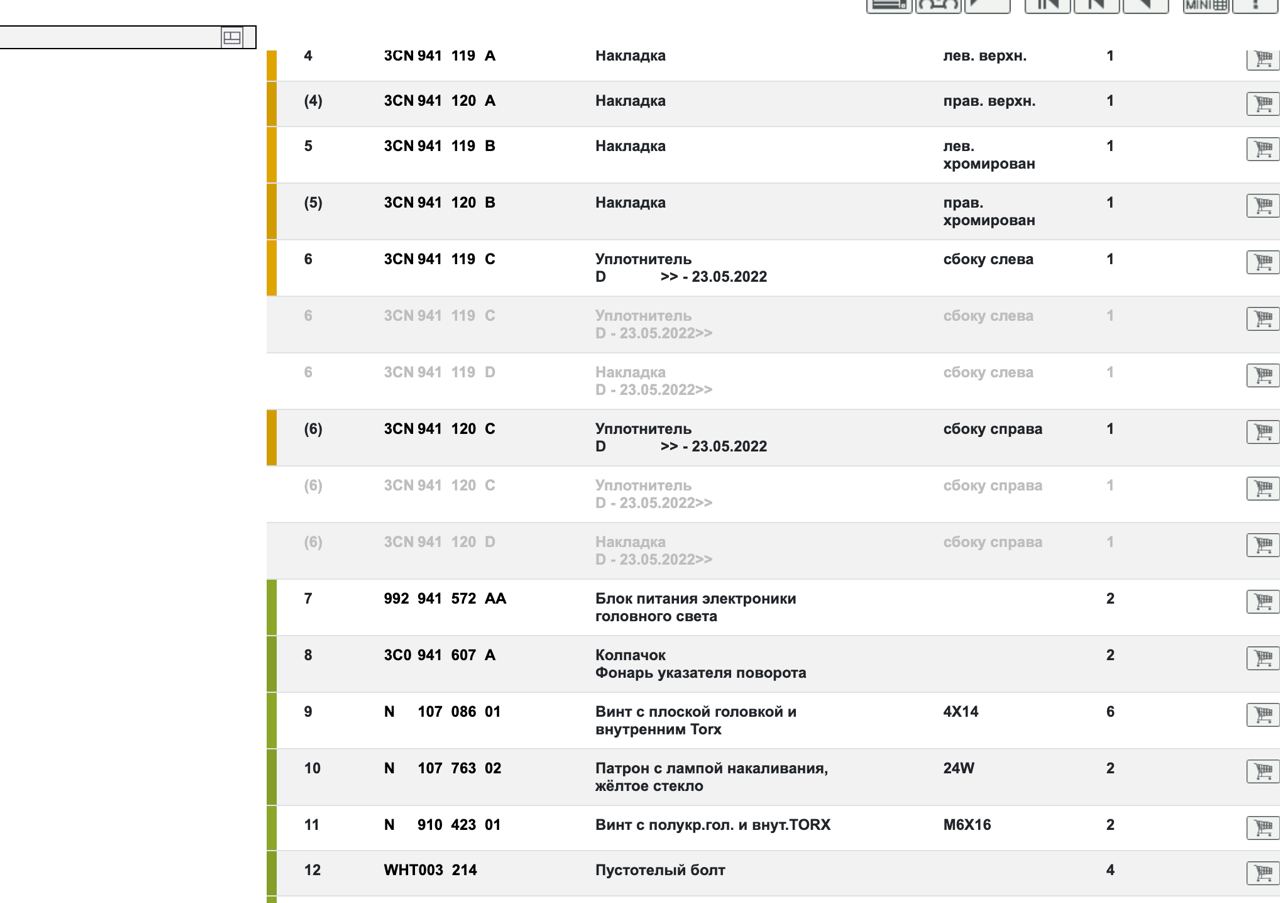The width and height of the screenshot is (1280, 903).
Task: Click cart icon for N 107 763 02 lamp holder
Action: tap(1263, 771)
